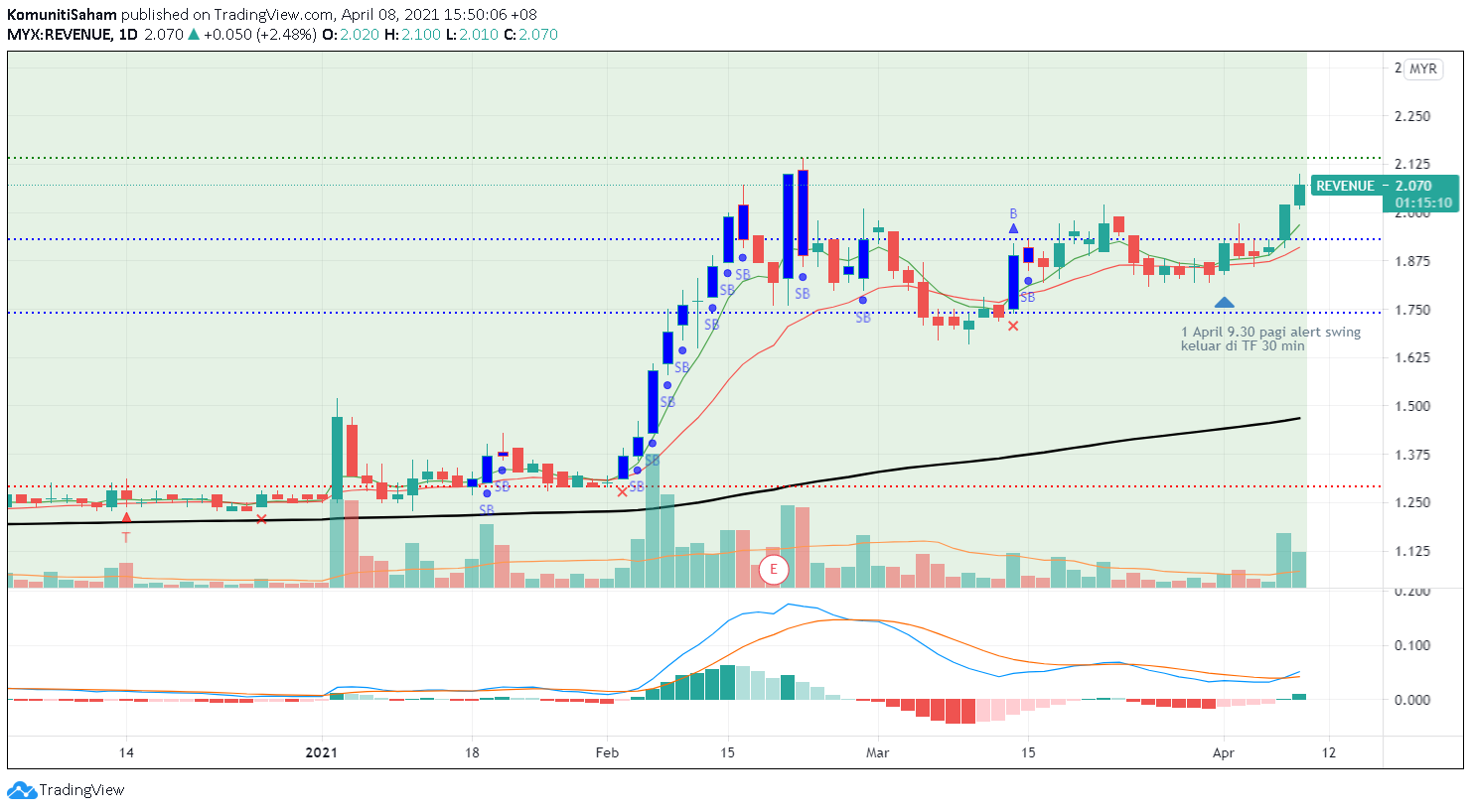Viewport: 1471px width, 812px height.
Task: Click the MYR currency label
Action: (x=1423, y=68)
